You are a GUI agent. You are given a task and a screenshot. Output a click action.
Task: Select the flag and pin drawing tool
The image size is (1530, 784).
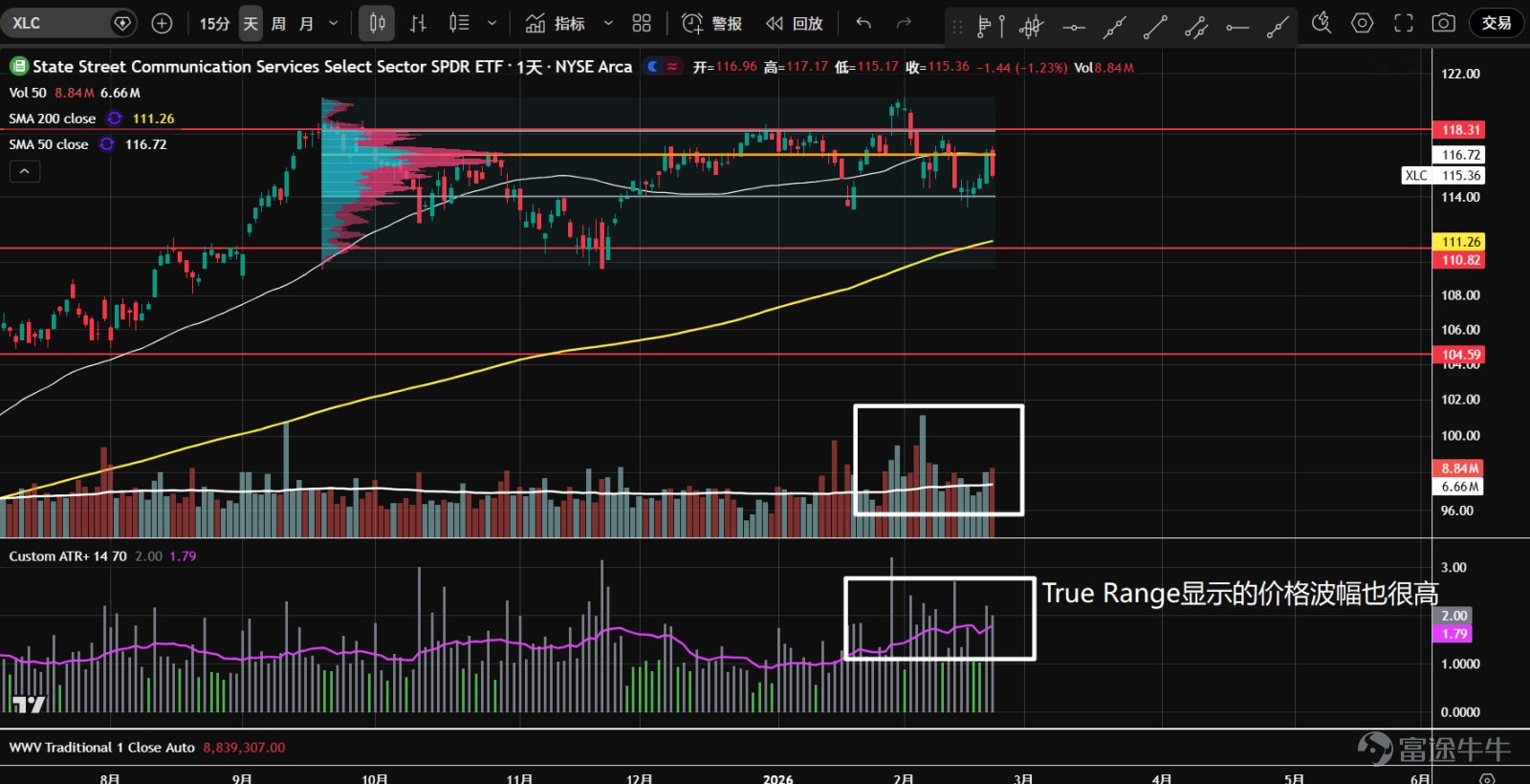[x=991, y=27]
